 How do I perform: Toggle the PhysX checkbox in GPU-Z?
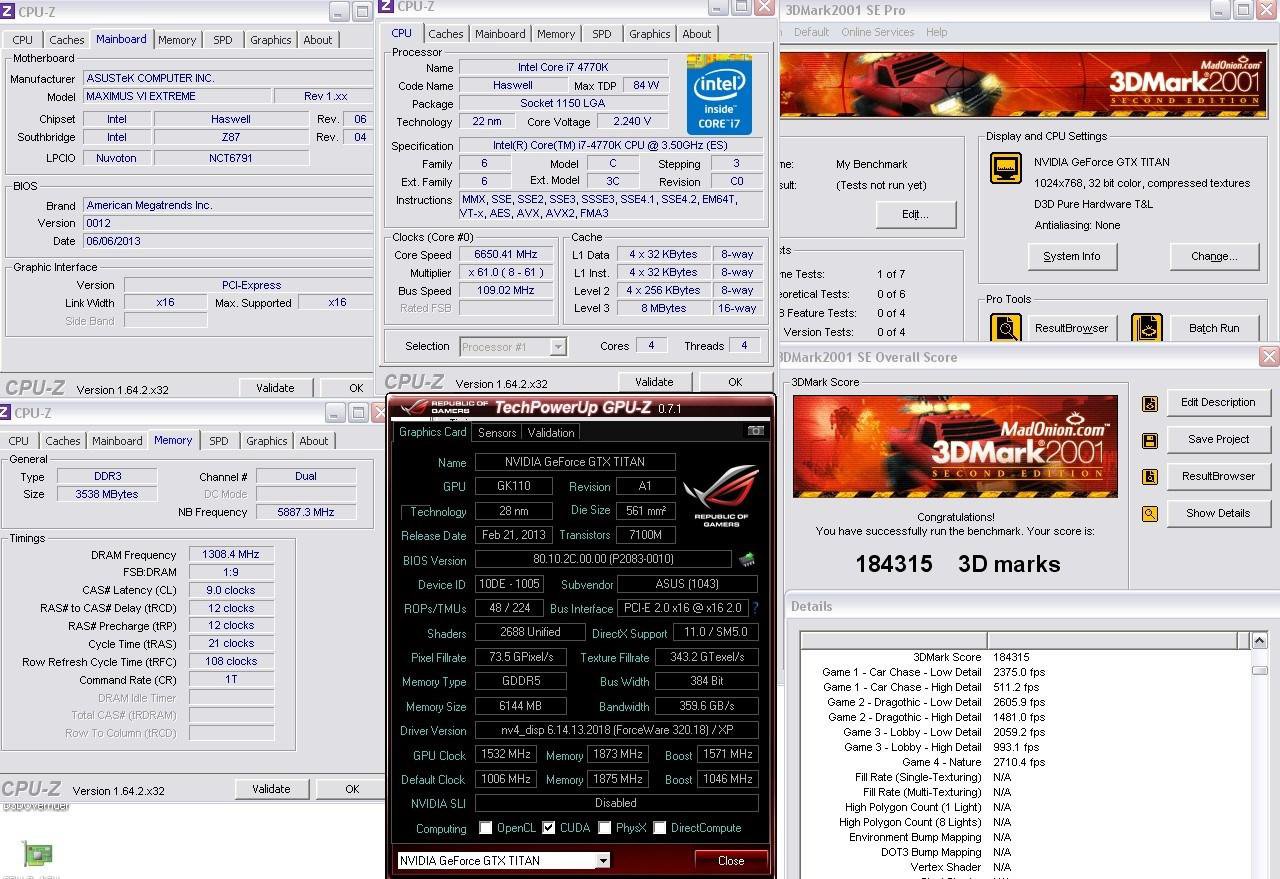tap(604, 828)
